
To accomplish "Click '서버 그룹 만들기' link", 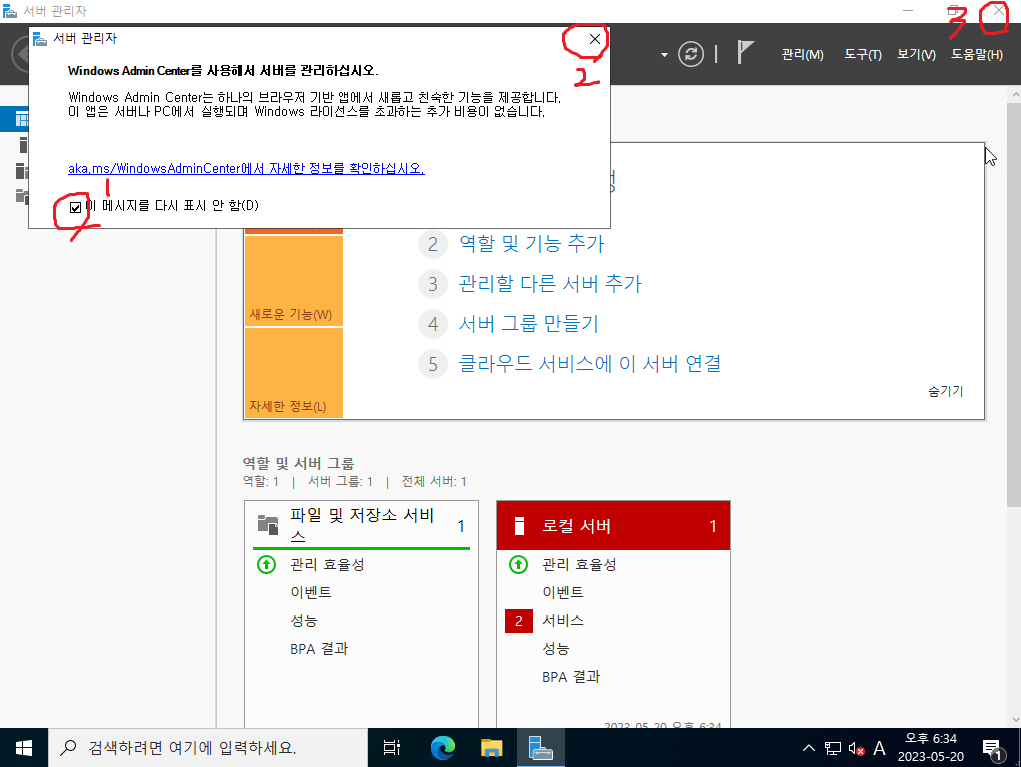I will pyautogui.click(x=528, y=324).
